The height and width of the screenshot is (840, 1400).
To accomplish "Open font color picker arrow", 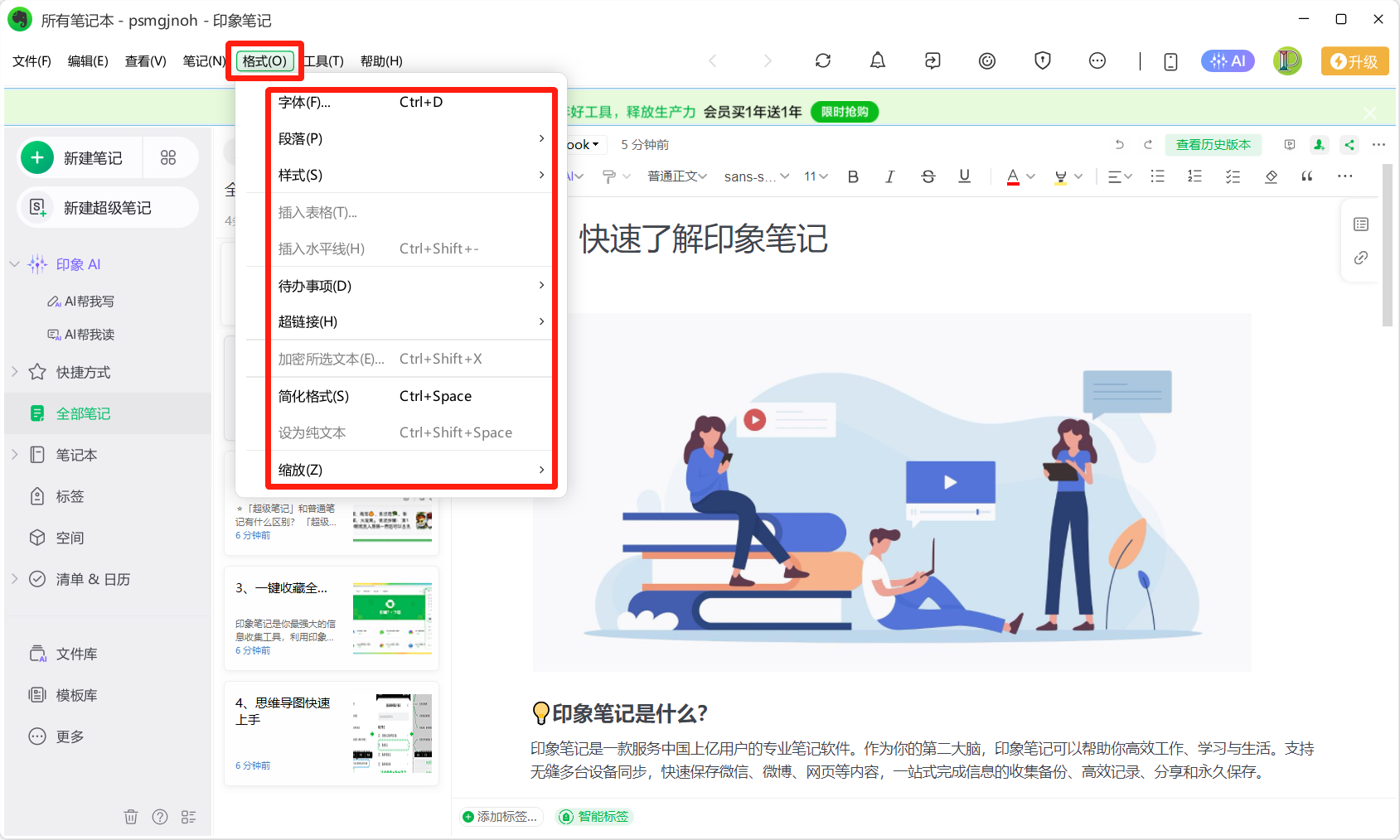I will point(1031,176).
